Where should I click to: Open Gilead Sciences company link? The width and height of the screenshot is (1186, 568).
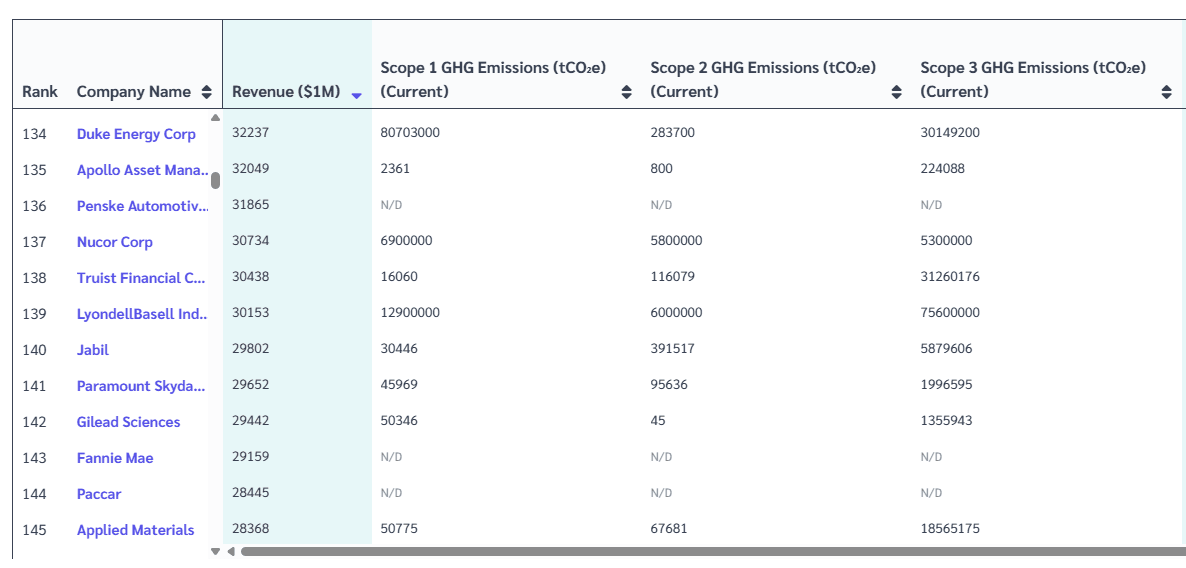[129, 422]
